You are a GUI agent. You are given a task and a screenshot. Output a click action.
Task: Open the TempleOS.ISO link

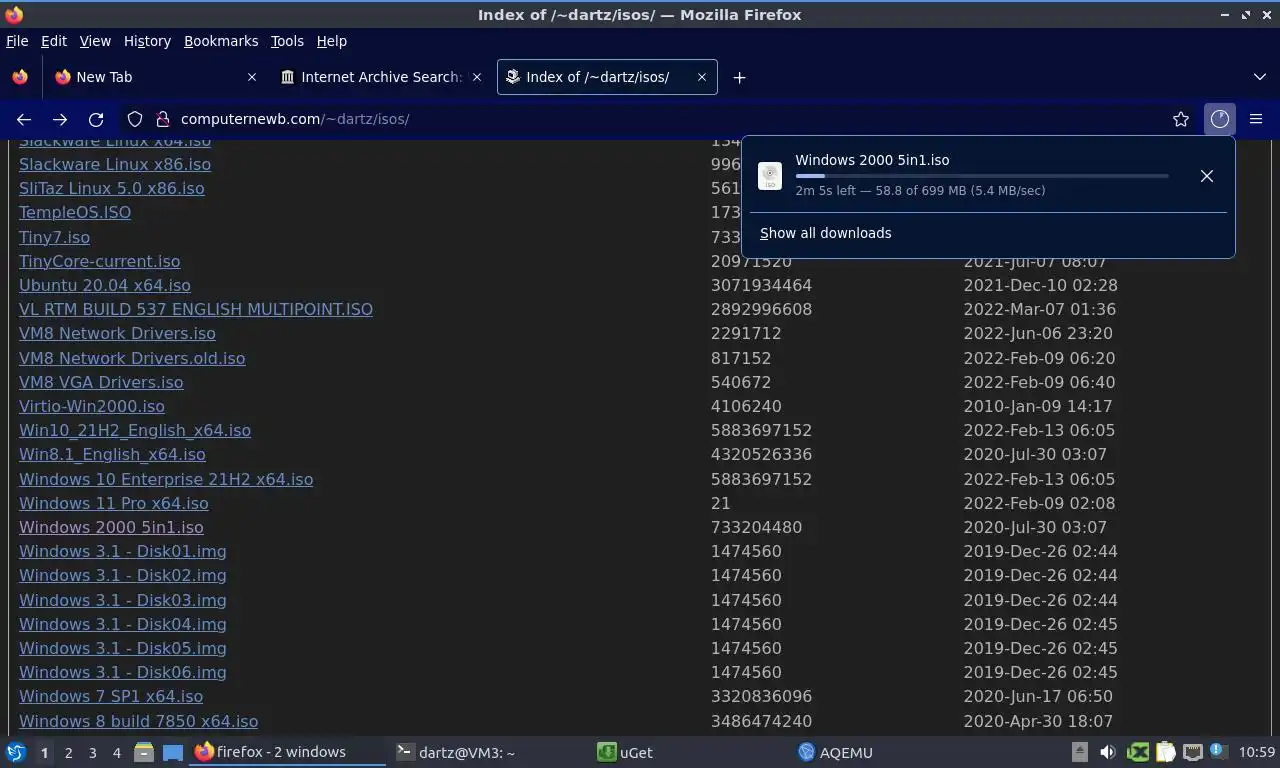click(x=75, y=212)
